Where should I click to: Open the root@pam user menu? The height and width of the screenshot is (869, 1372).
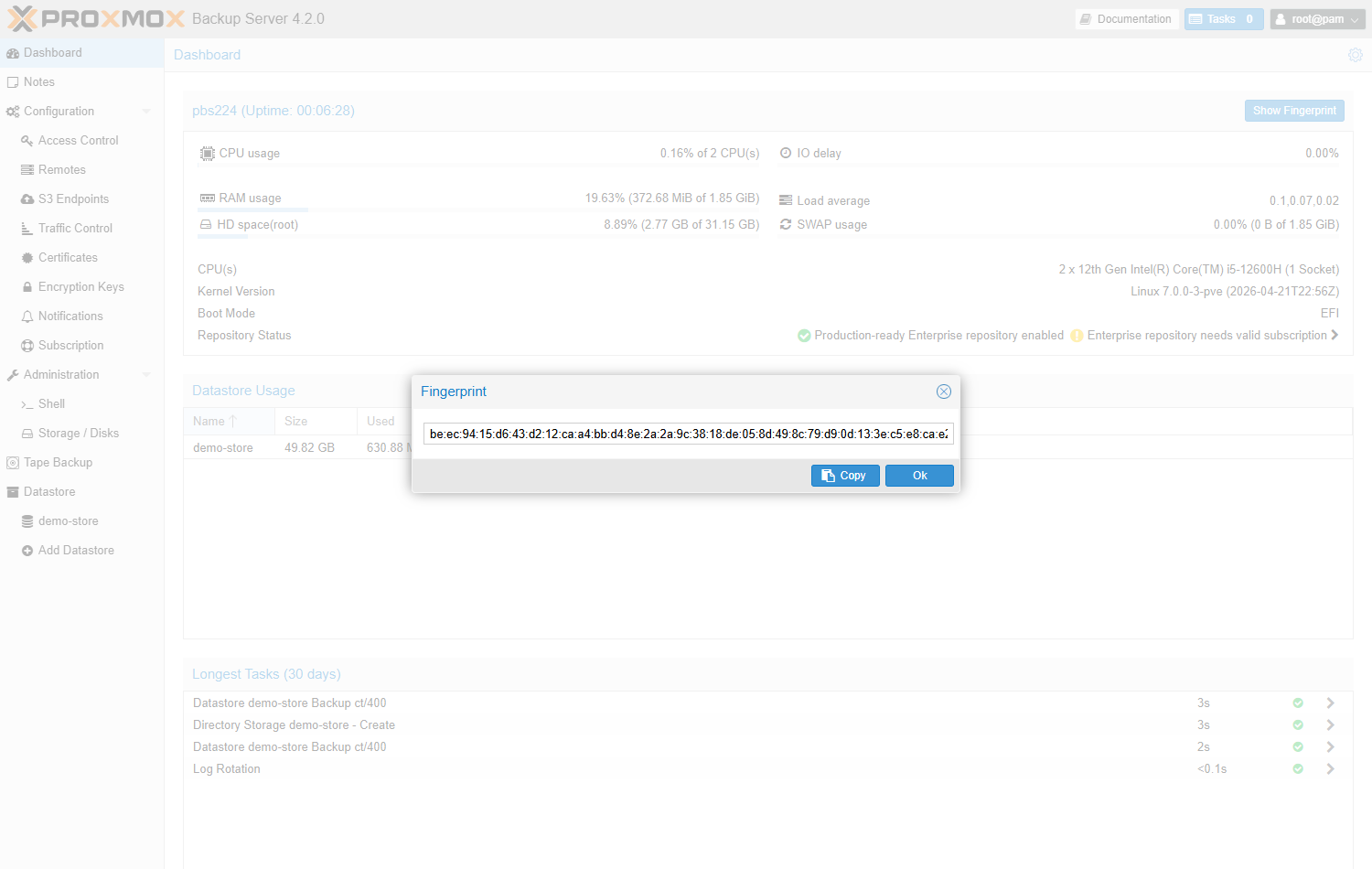point(1318,19)
